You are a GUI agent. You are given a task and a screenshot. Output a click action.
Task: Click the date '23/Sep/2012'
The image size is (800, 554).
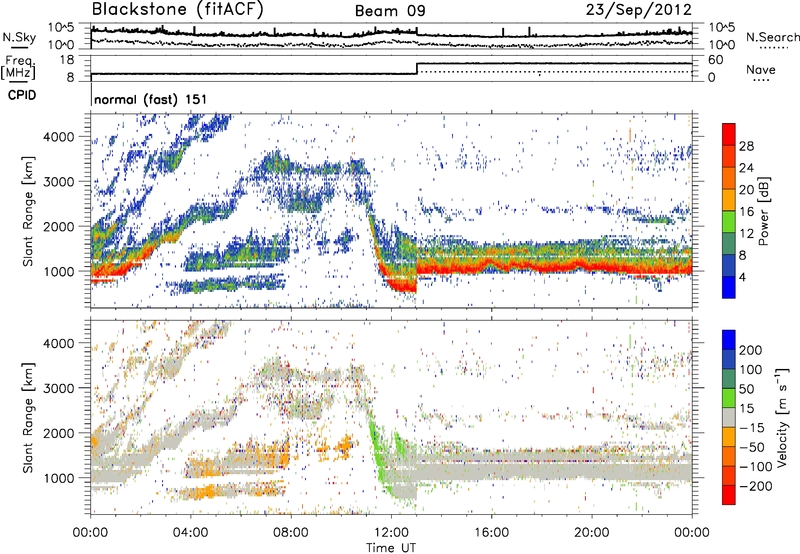(638, 10)
